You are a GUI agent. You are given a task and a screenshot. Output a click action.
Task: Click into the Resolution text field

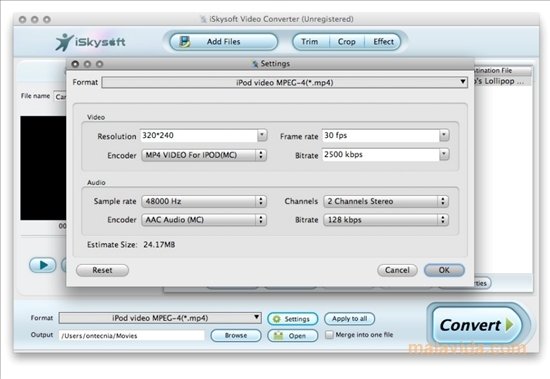pyautogui.click(x=199, y=135)
